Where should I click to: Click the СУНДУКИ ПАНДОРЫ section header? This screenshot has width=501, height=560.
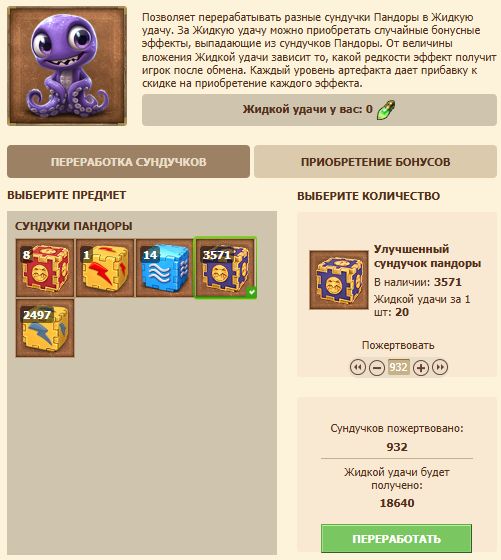tap(74, 226)
